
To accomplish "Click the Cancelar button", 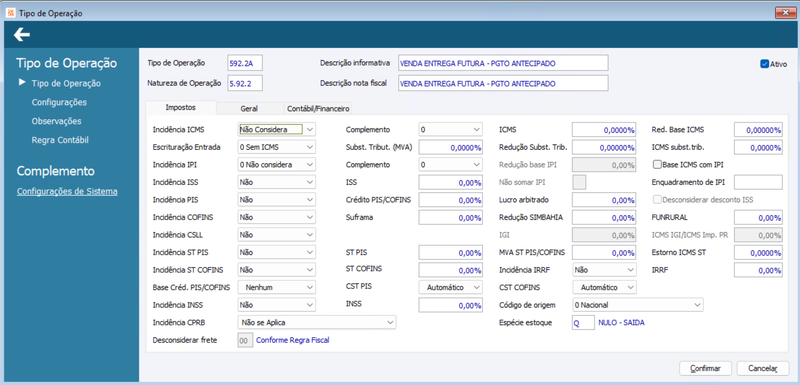I will pos(763,368).
